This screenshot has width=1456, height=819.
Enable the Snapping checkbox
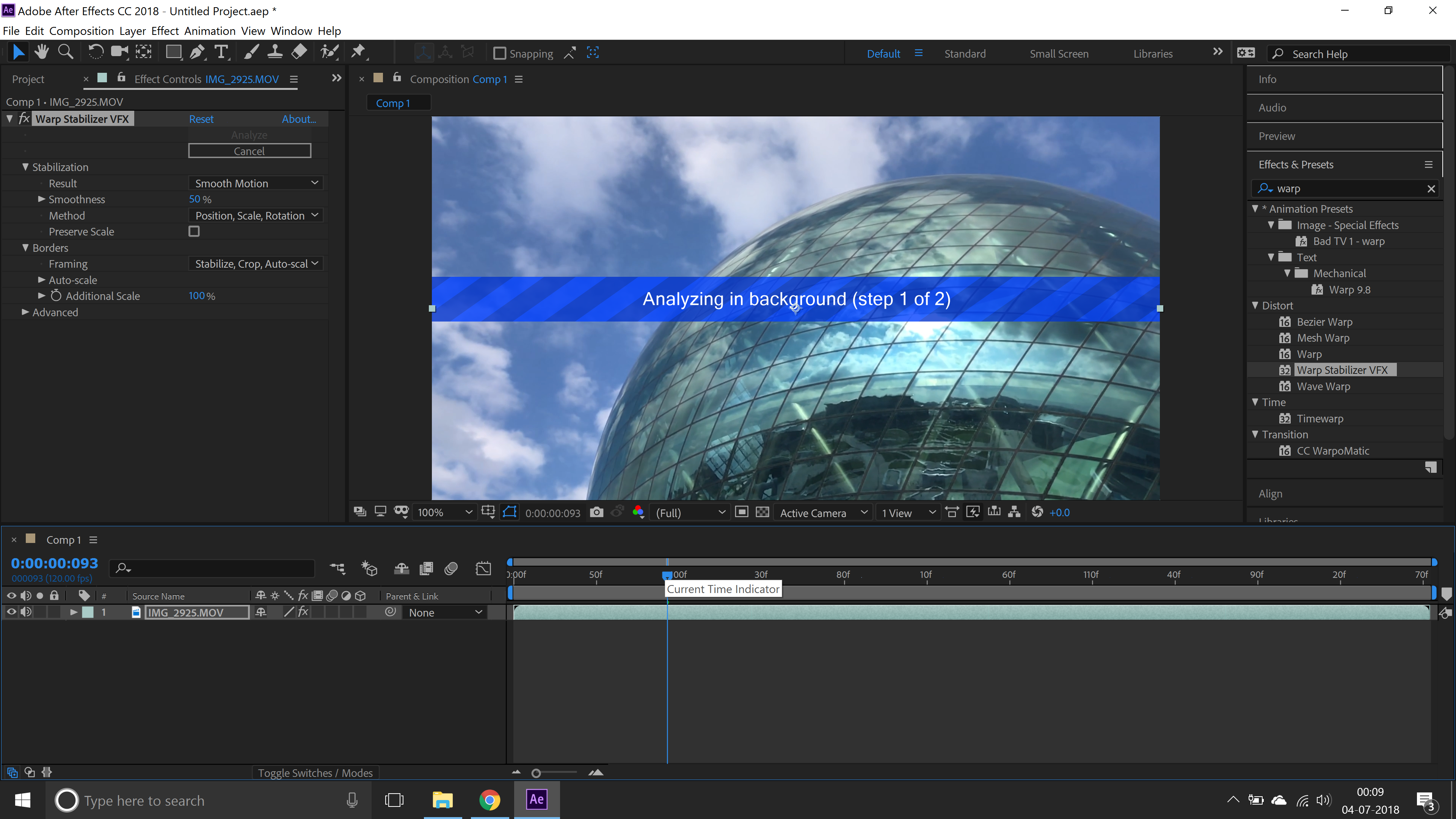pos(500,53)
